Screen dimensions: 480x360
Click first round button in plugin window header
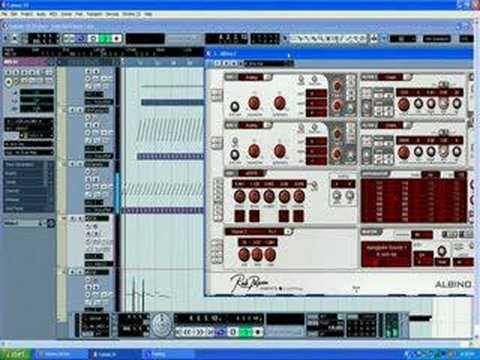click(x=218, y=63)
